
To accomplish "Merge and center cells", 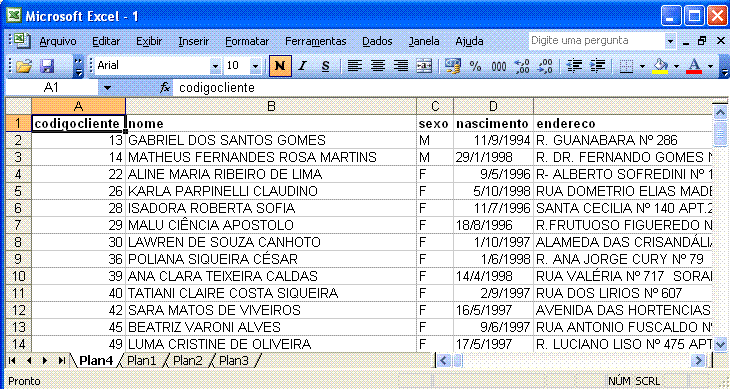I will pyautogui.click(x=424, y=67).
